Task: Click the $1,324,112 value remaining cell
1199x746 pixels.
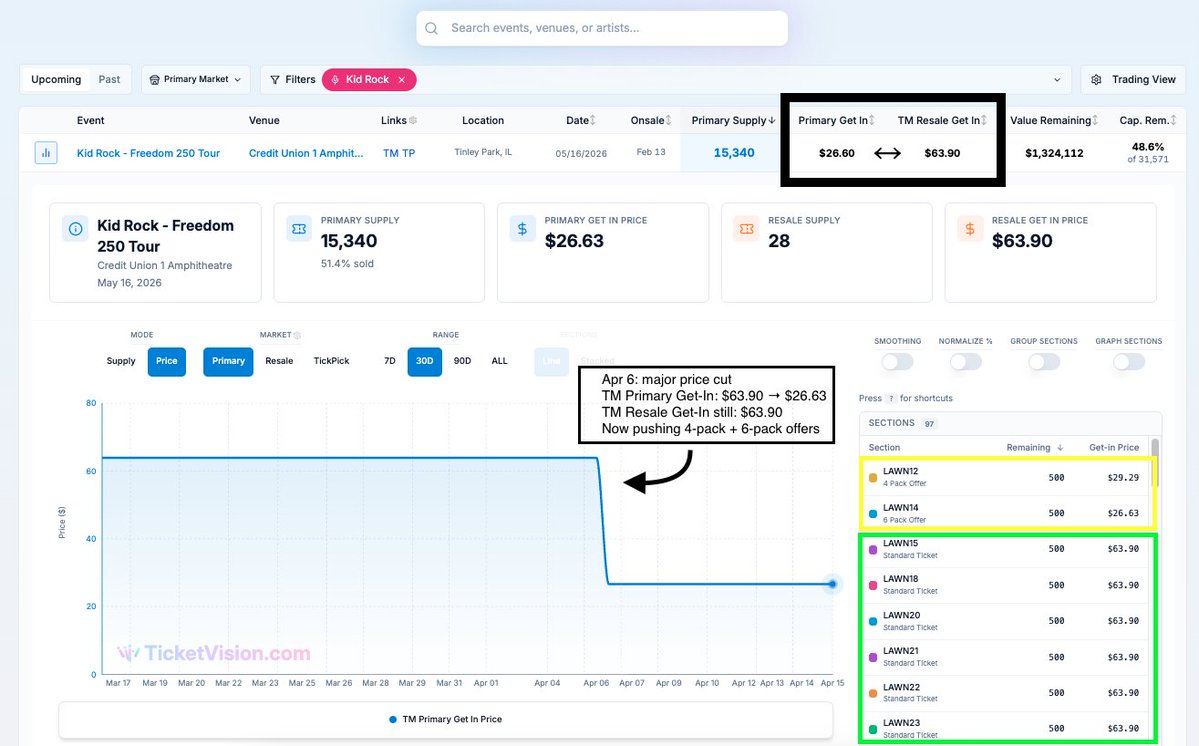Action: click(1054, 153)
